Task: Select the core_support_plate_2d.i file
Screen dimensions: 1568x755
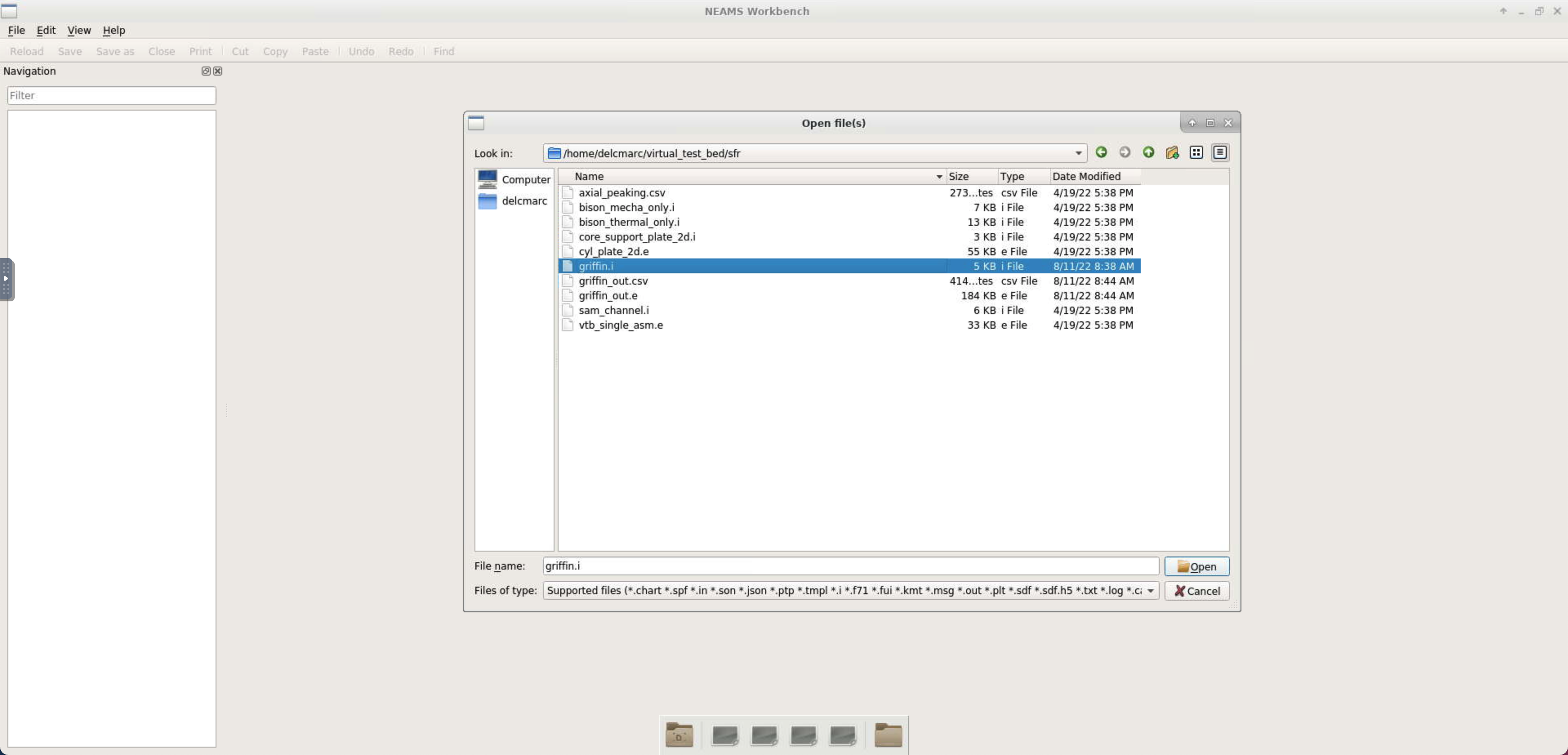Action: point(849,237)
